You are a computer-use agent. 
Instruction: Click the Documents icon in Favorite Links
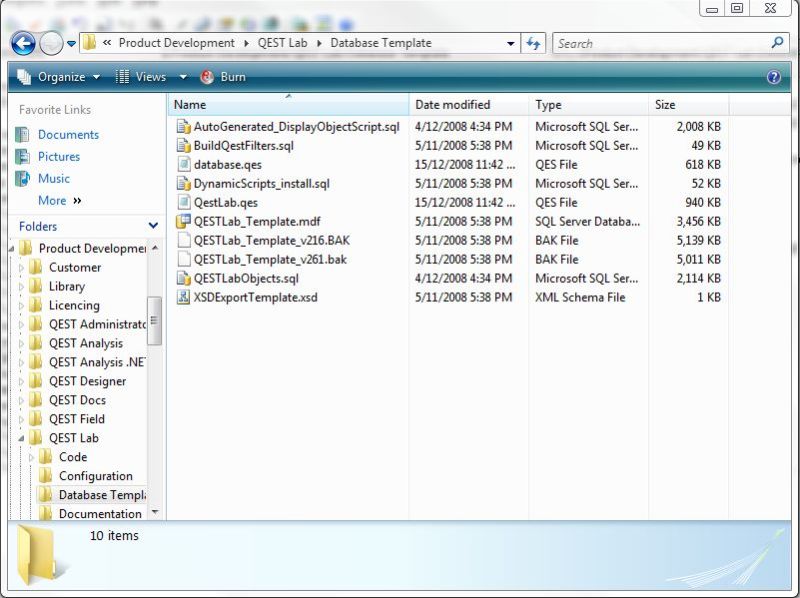pos(22,135)
